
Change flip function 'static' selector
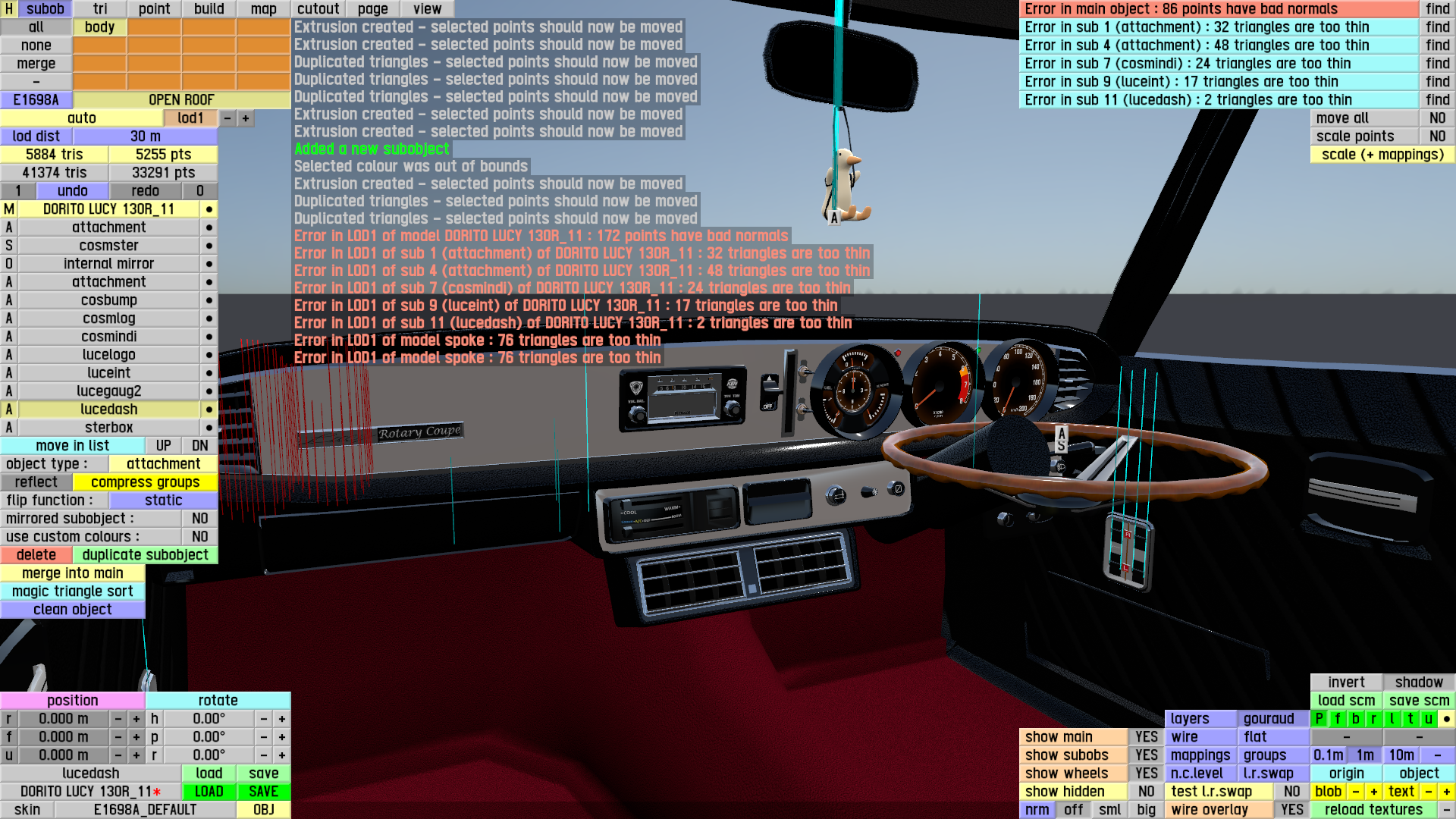(163, 500)
